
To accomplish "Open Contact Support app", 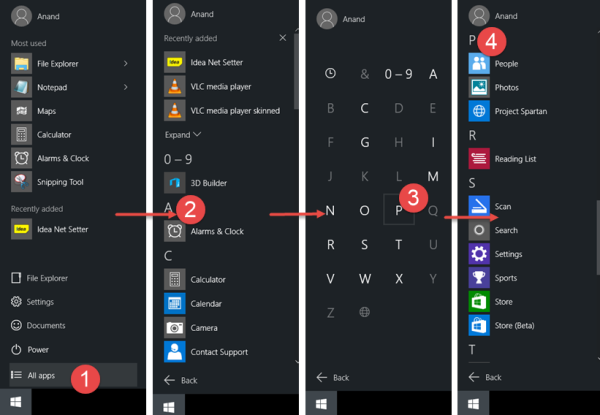I will pos(206,352).
